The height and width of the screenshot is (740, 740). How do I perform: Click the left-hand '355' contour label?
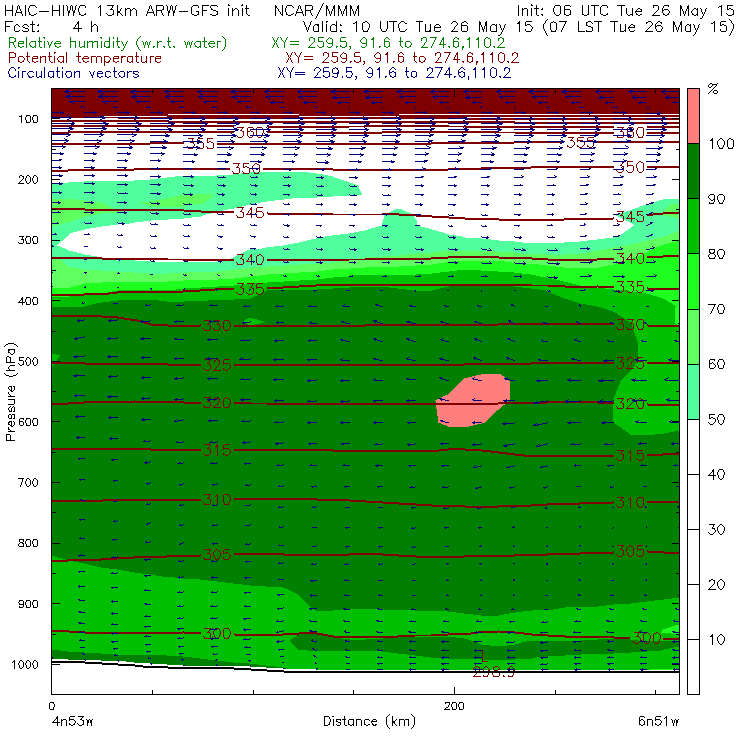[201, 143]
